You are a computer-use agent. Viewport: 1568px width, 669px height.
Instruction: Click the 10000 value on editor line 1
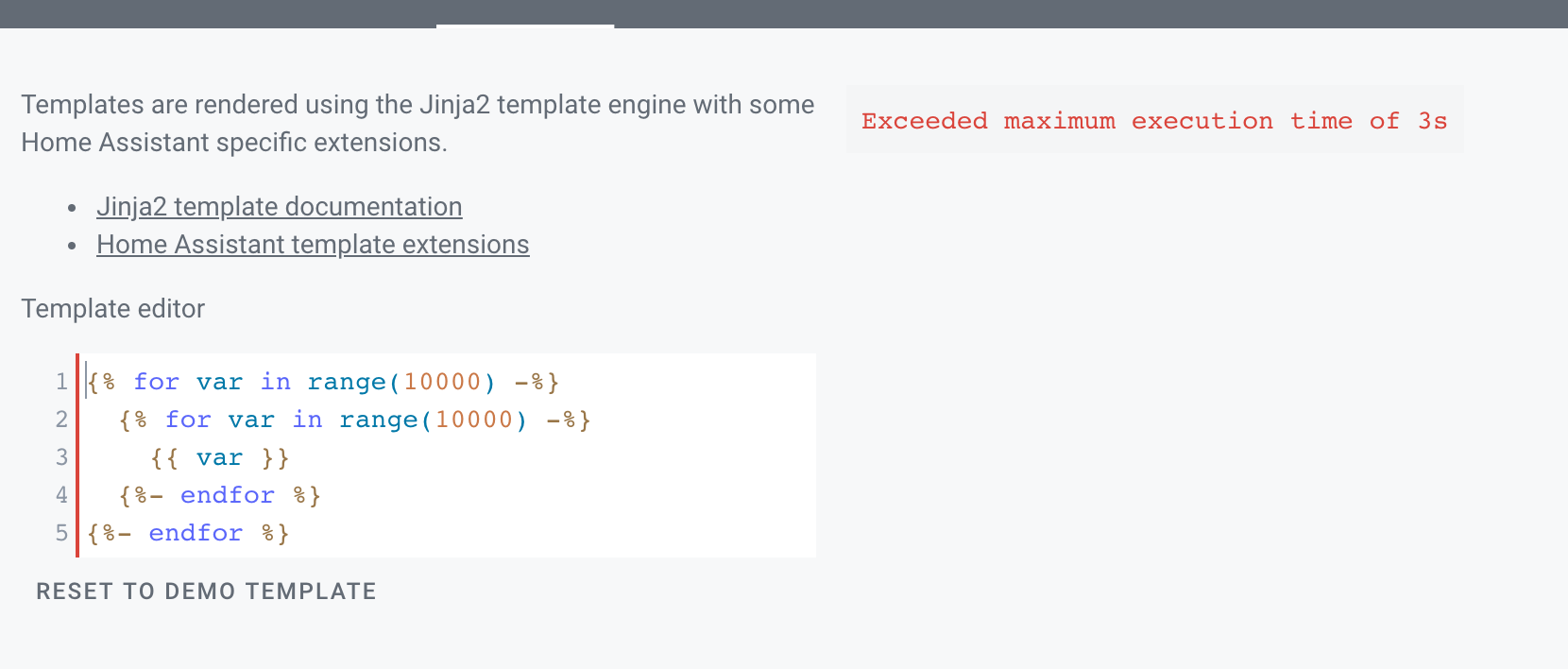point(443,382)
